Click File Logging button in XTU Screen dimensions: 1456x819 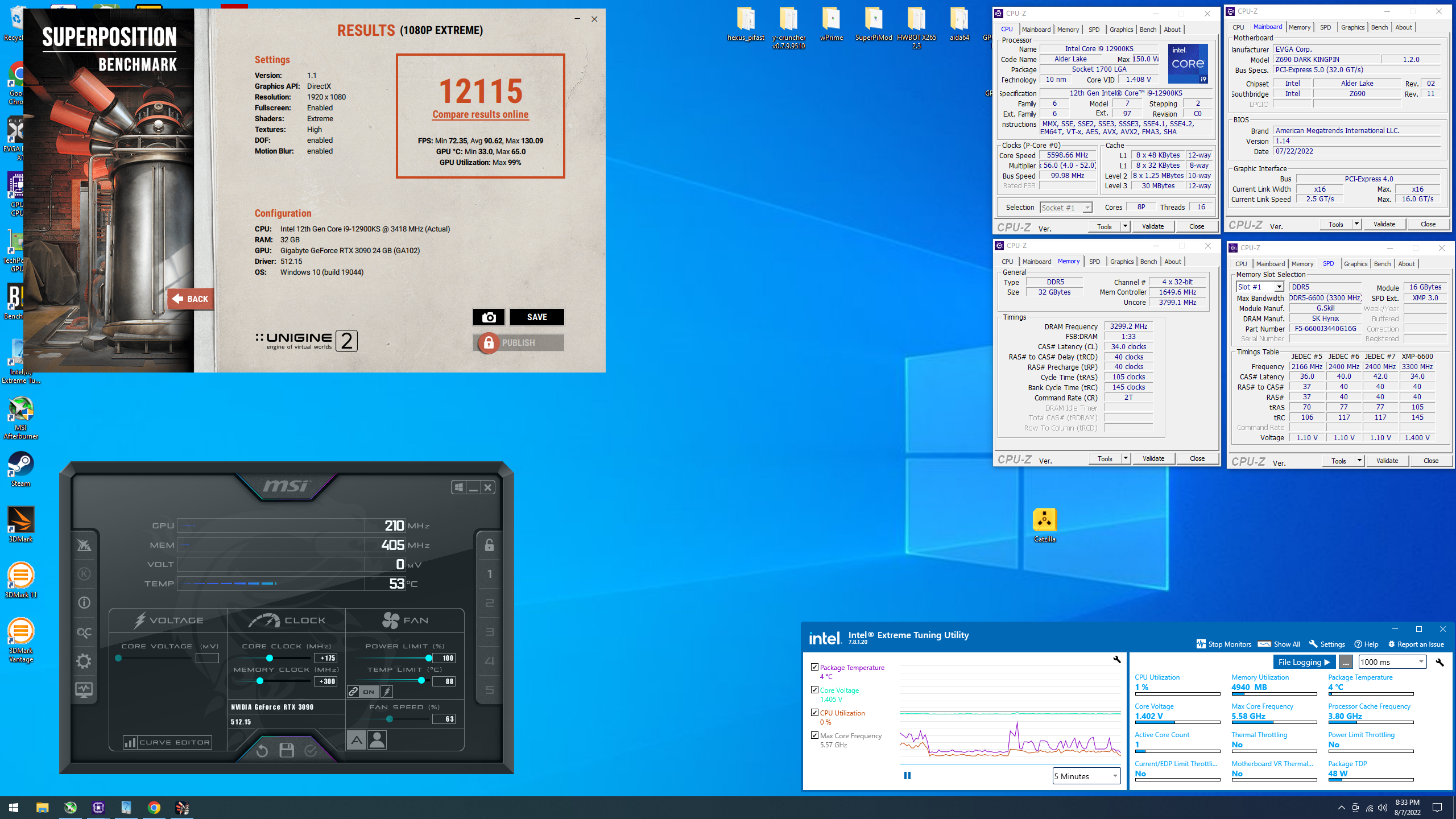1304,662
